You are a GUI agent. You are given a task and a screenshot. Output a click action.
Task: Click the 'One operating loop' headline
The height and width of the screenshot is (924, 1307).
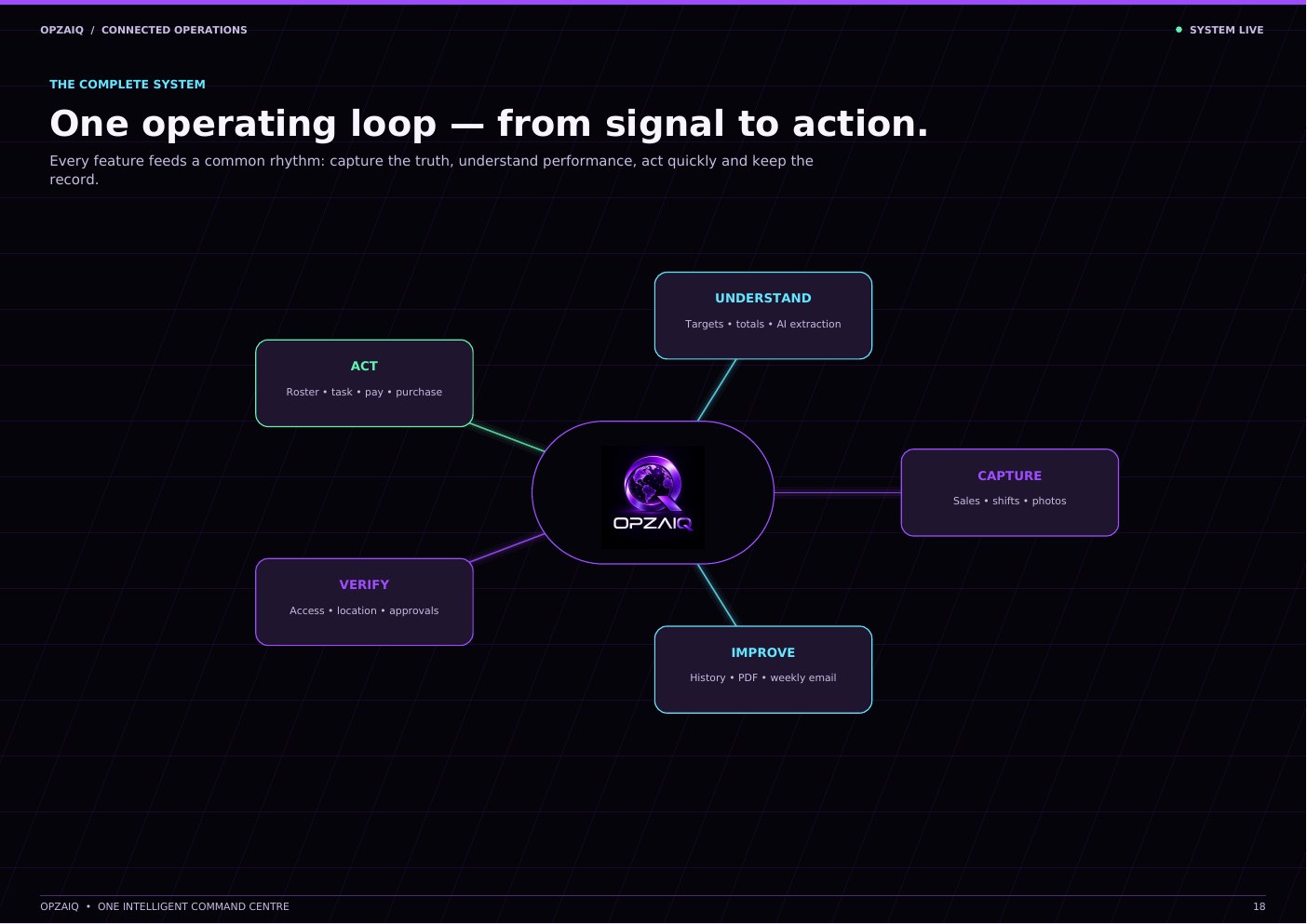coord(489,124)
